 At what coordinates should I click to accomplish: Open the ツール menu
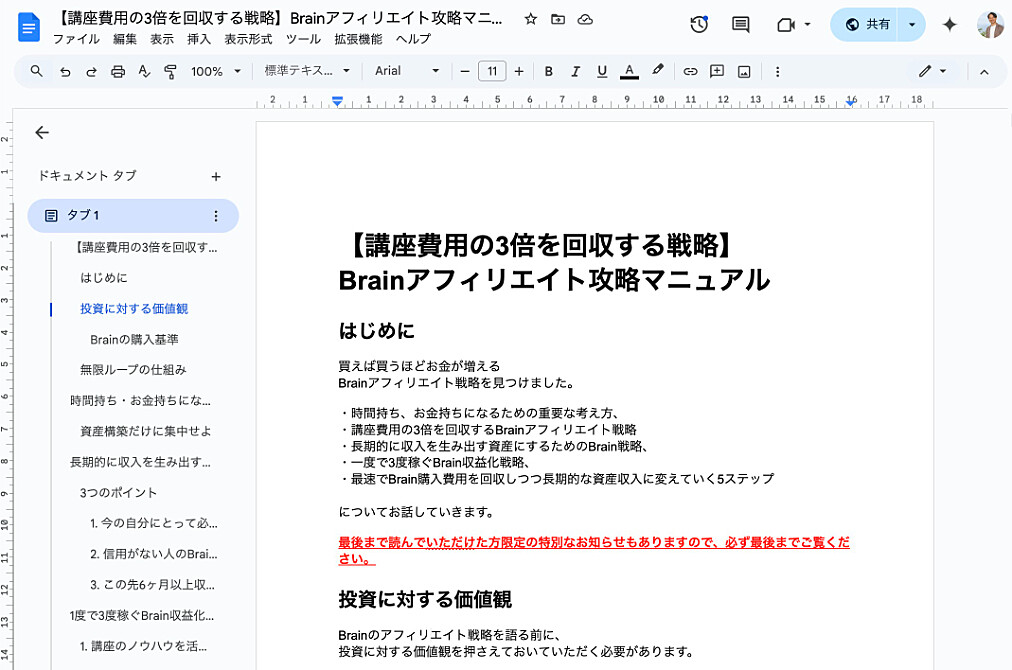(x=303, y=39)
